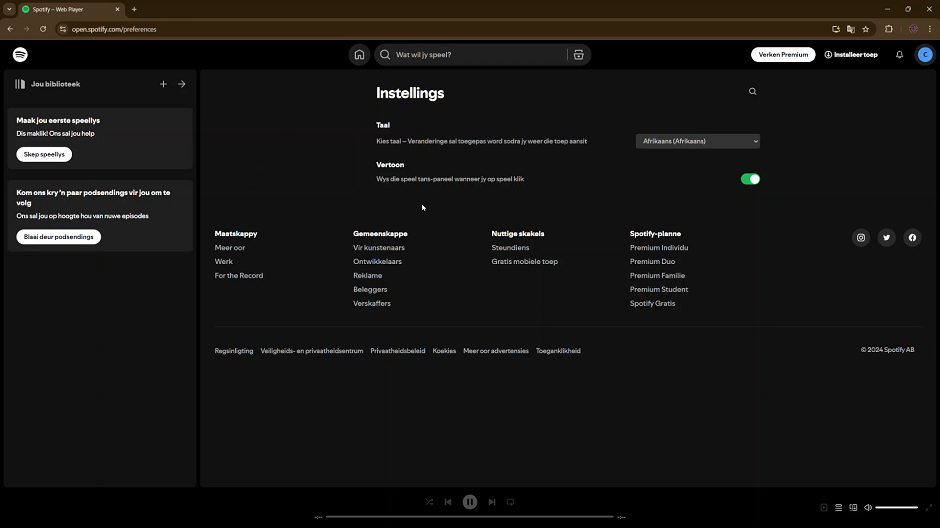Screen dimensions: 940x528
Task: Open Chrome three-dot menu
Action: click(x=930, y=29)
